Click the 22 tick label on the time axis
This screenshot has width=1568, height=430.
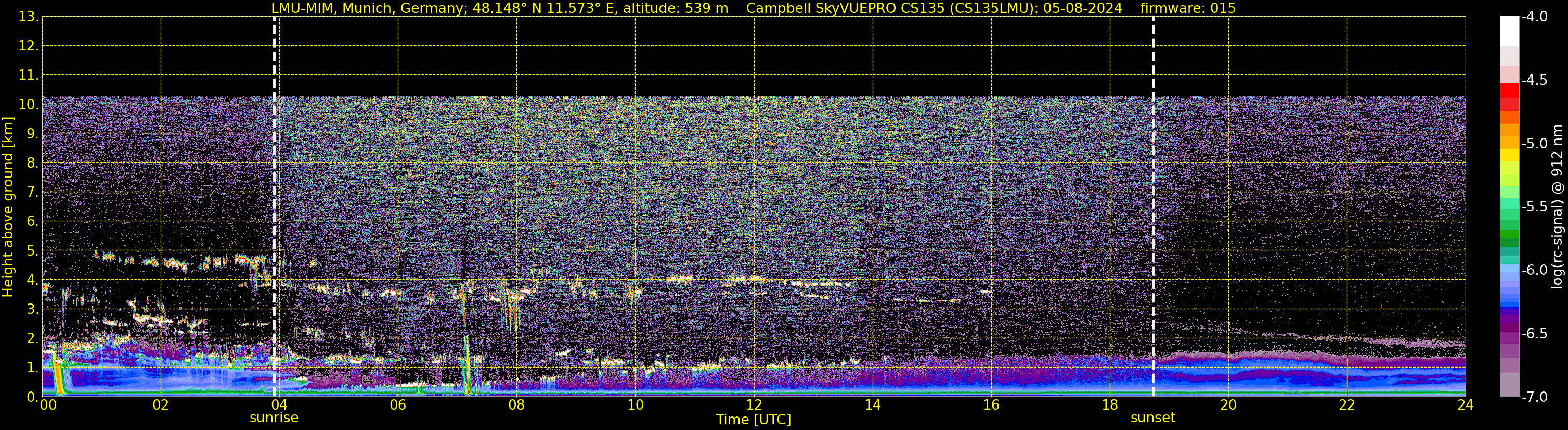pos(1347,405)
